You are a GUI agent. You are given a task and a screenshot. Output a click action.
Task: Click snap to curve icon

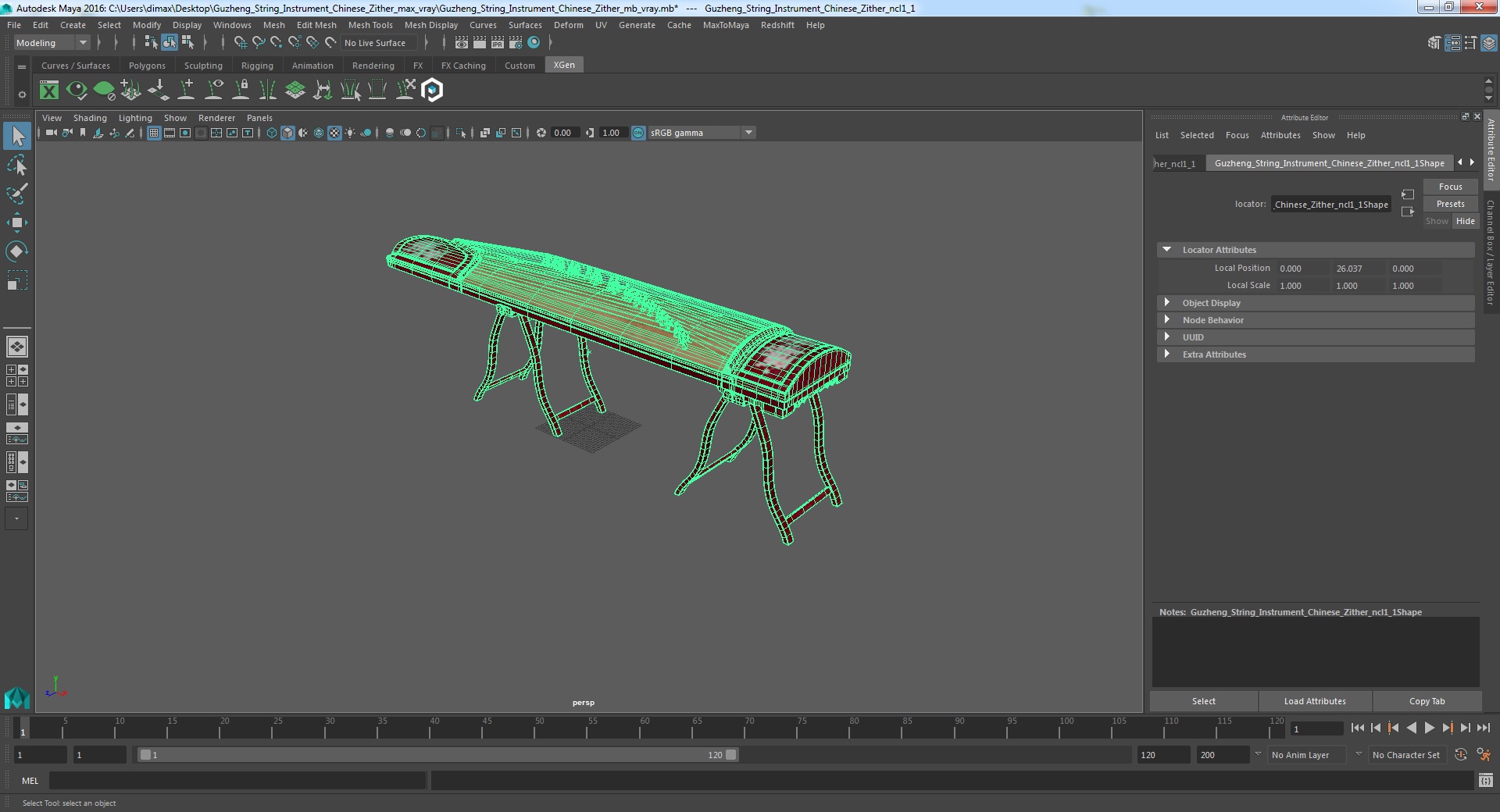pos(259,43)
